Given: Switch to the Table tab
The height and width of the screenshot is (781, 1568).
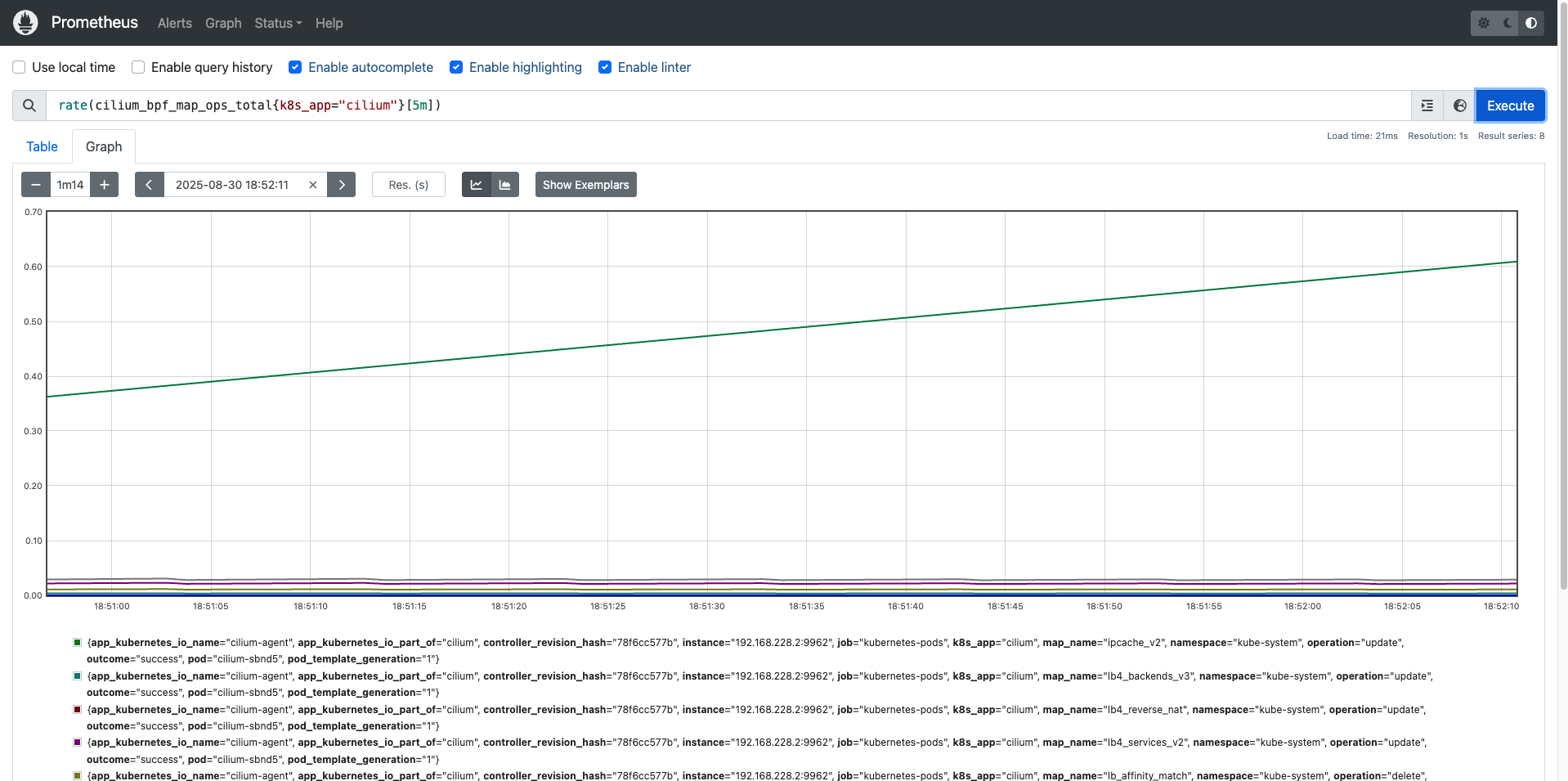Looking at the screenshot, I should coord(42,146).
